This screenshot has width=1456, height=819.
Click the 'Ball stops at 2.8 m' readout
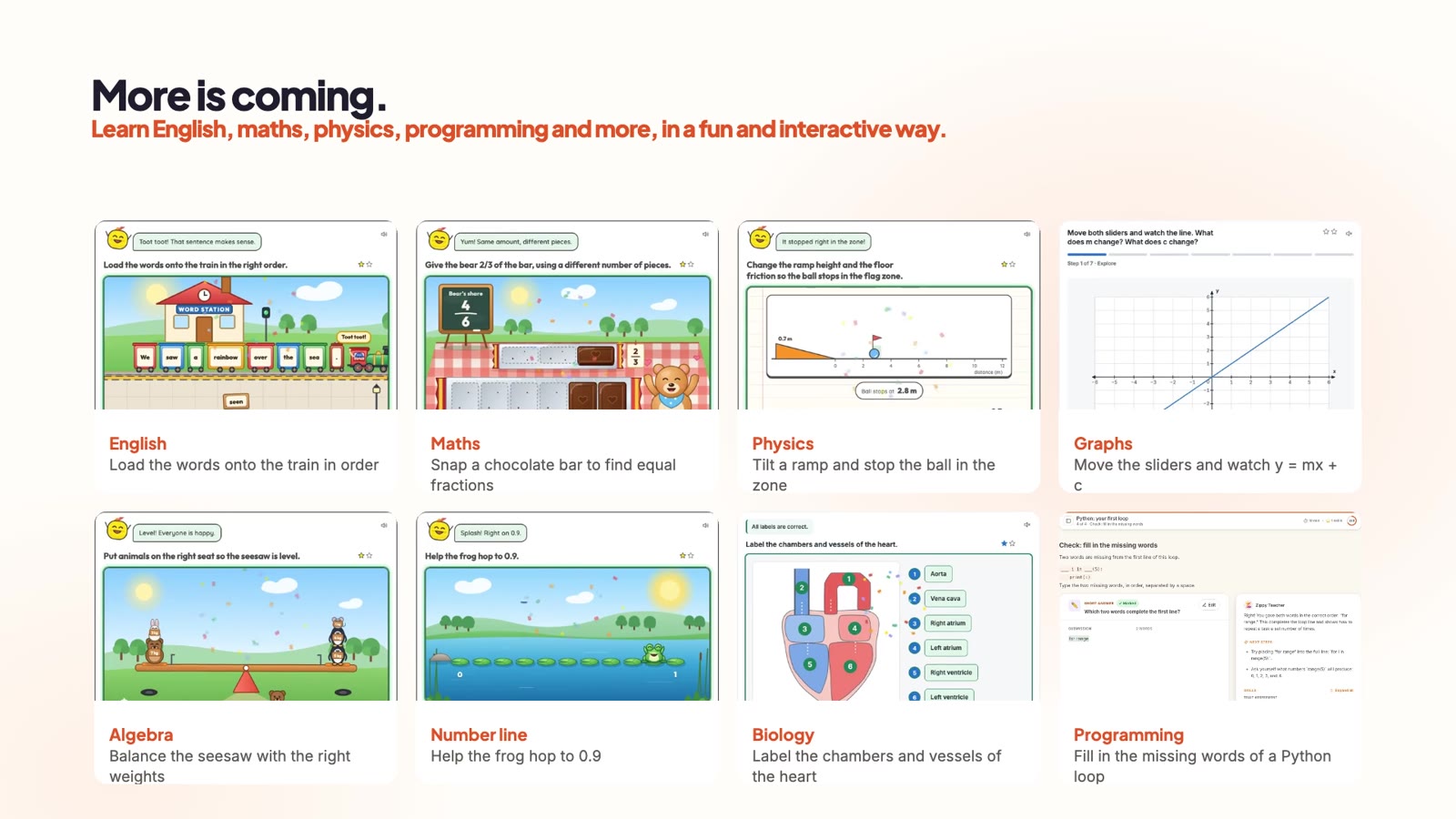coord(888,390)
